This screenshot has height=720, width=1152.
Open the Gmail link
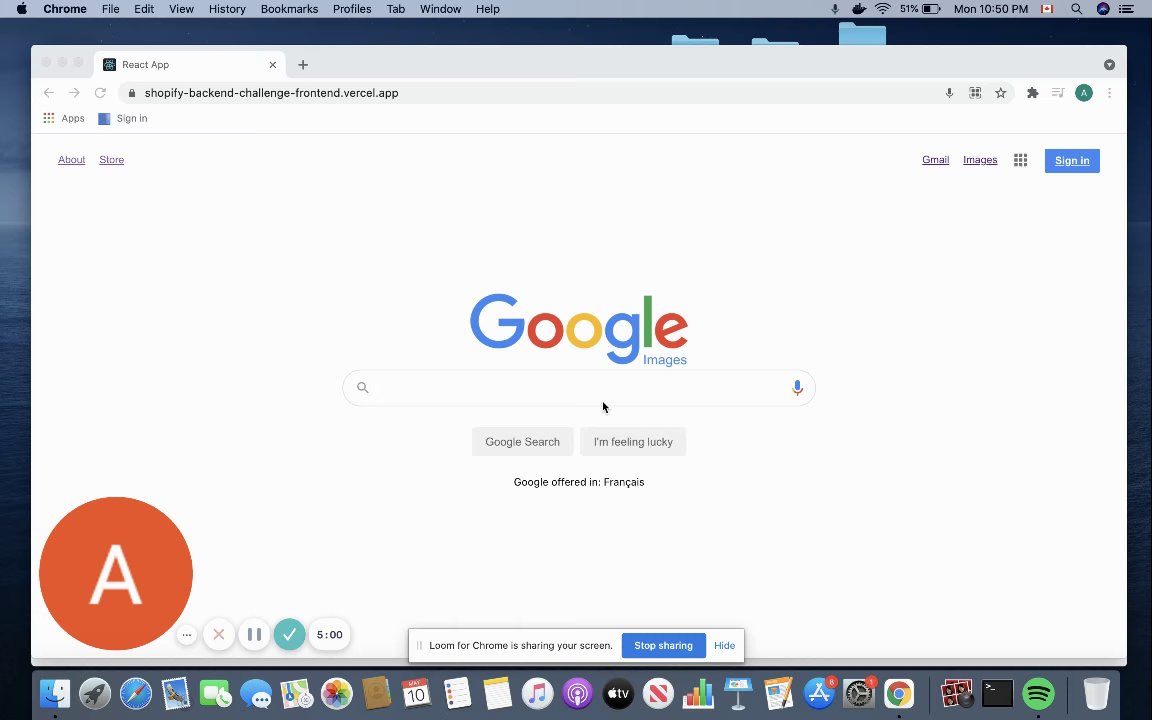[935, 159]
